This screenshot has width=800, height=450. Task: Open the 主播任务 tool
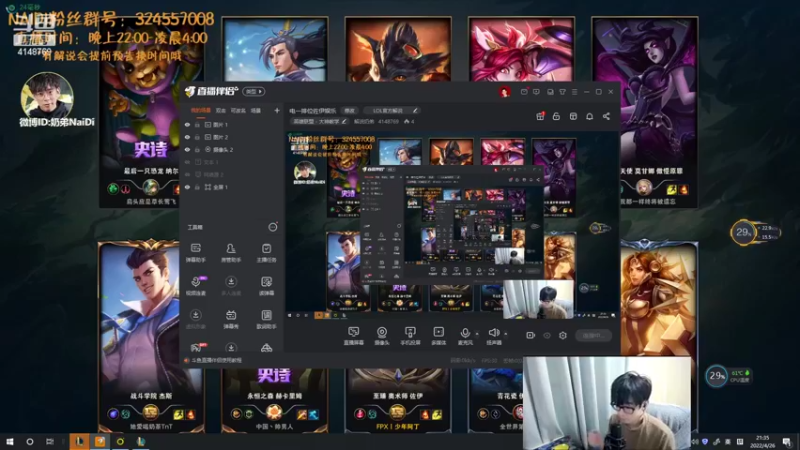(266, 253)
